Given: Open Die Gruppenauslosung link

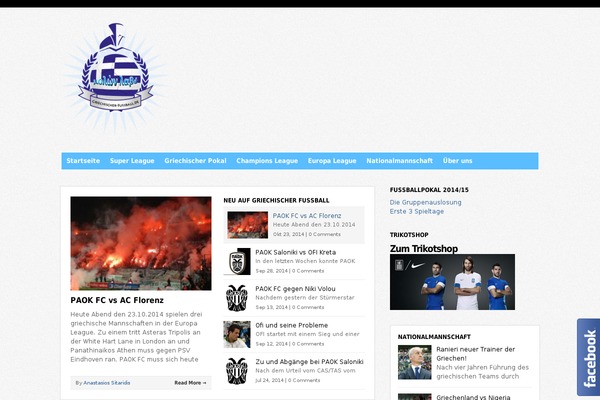Looking at the screenshot, I should pyautogui.click(x=426, y=202).
